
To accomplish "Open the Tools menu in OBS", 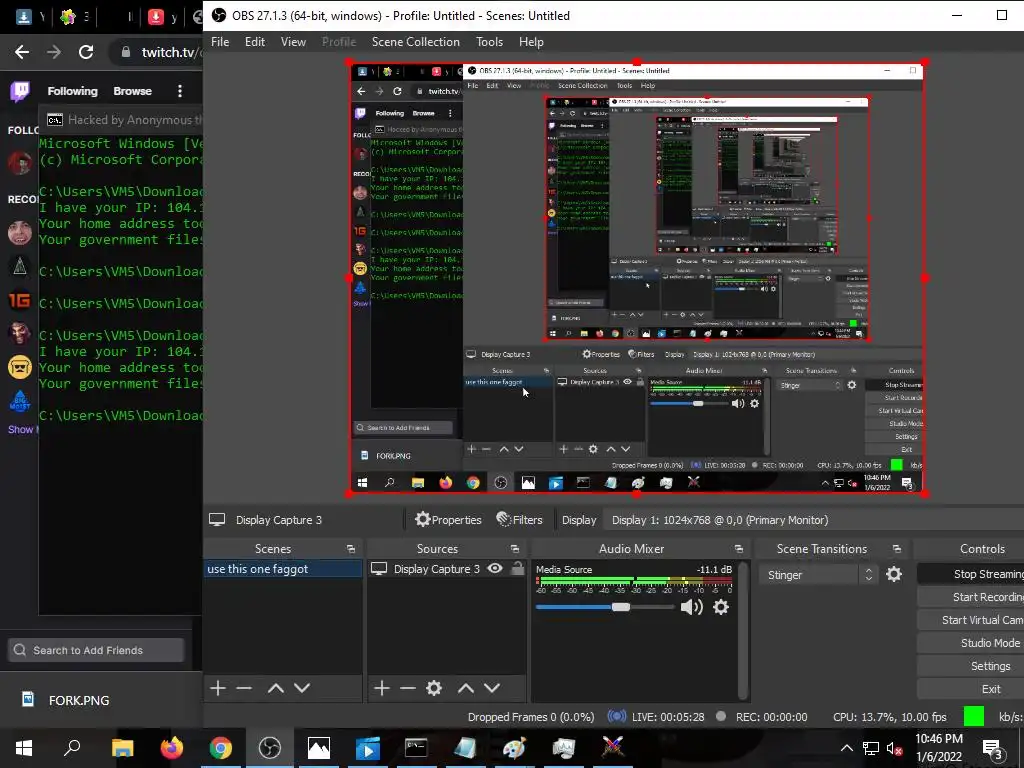I will (x=489, y=42).
